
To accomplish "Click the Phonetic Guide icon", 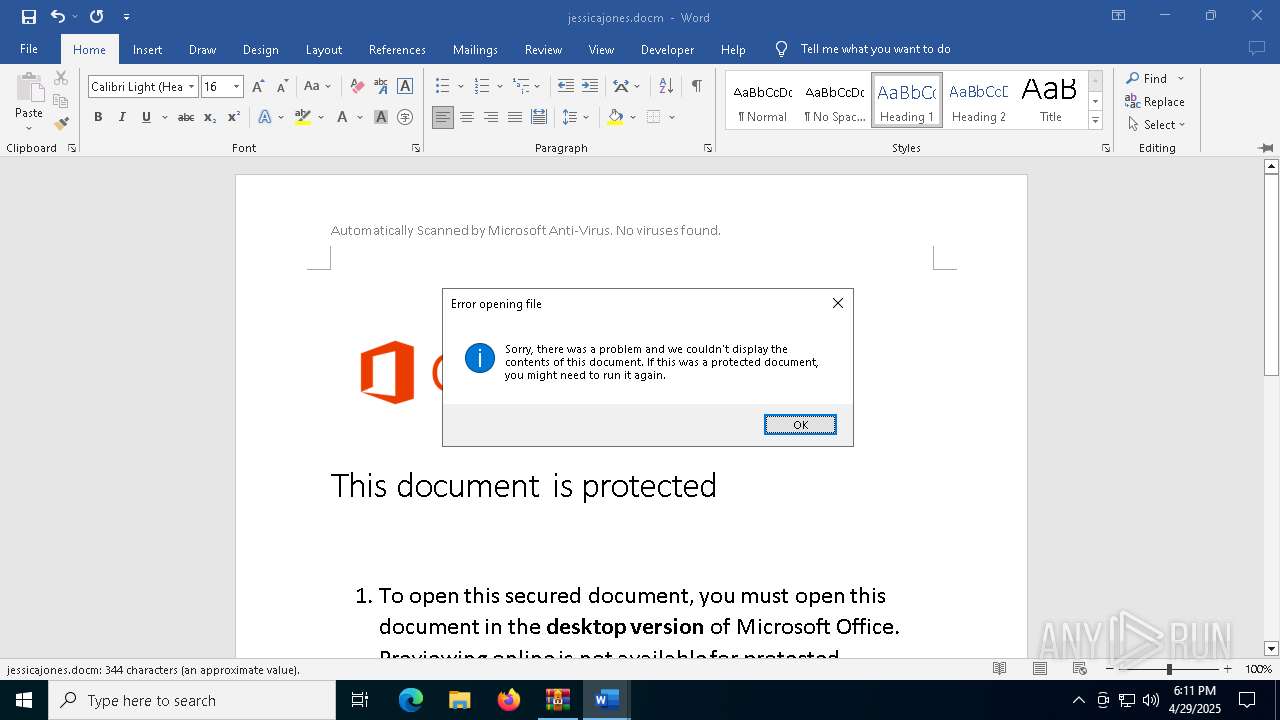I will [381, 87].
